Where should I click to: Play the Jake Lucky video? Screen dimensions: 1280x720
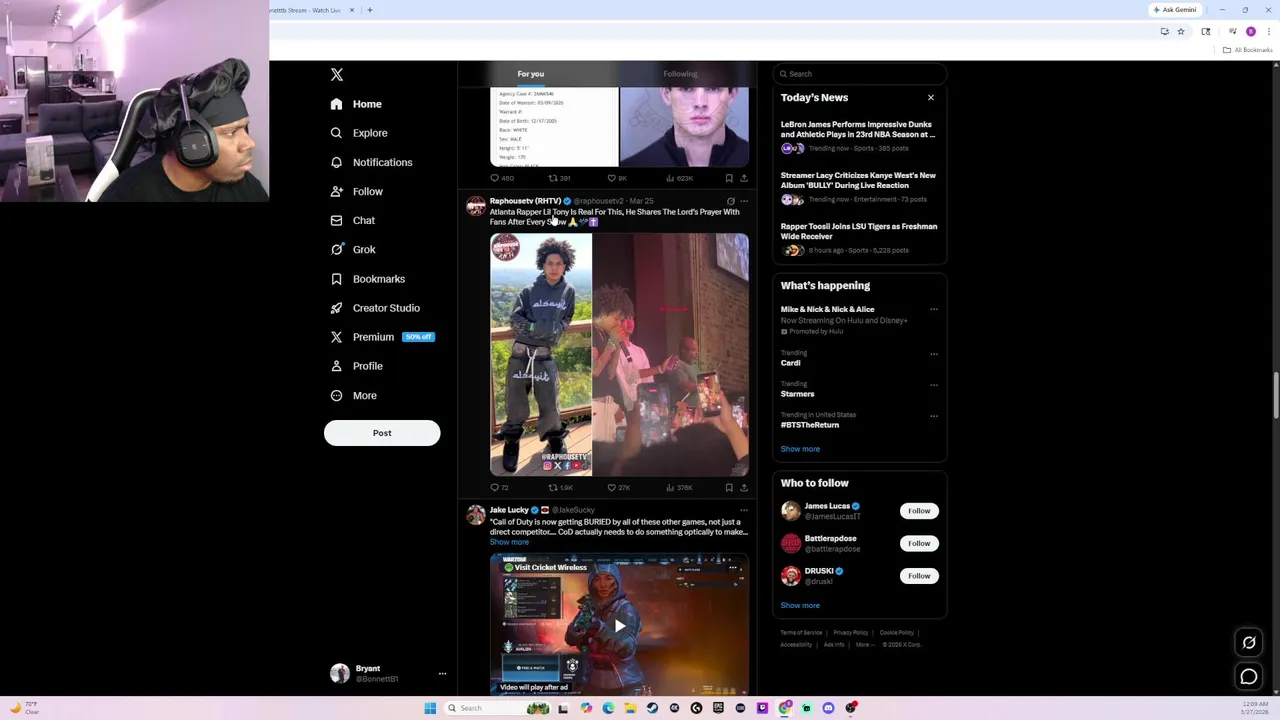click(x=619, y=626)
